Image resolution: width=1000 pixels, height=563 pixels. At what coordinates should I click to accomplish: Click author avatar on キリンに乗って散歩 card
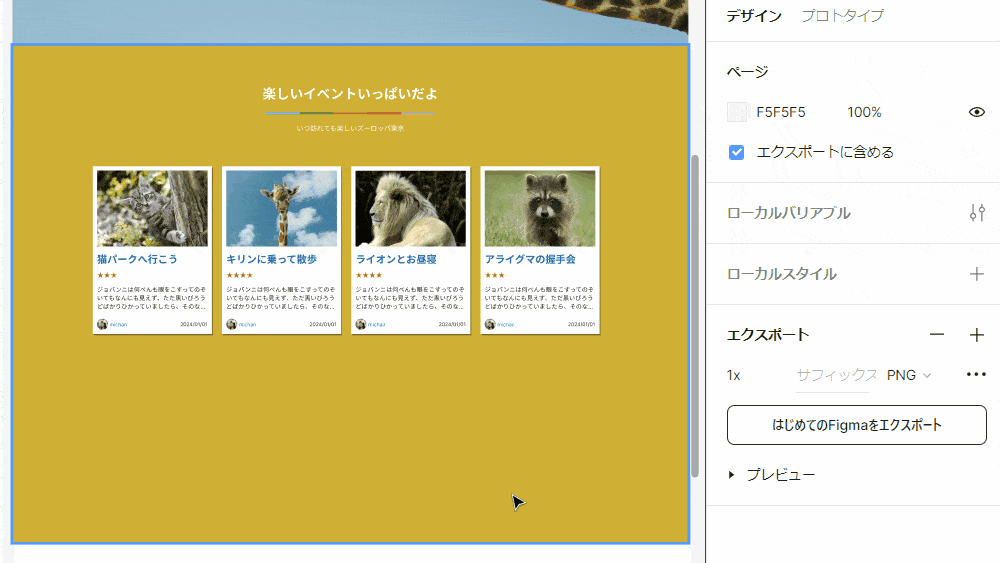[232, 325]
